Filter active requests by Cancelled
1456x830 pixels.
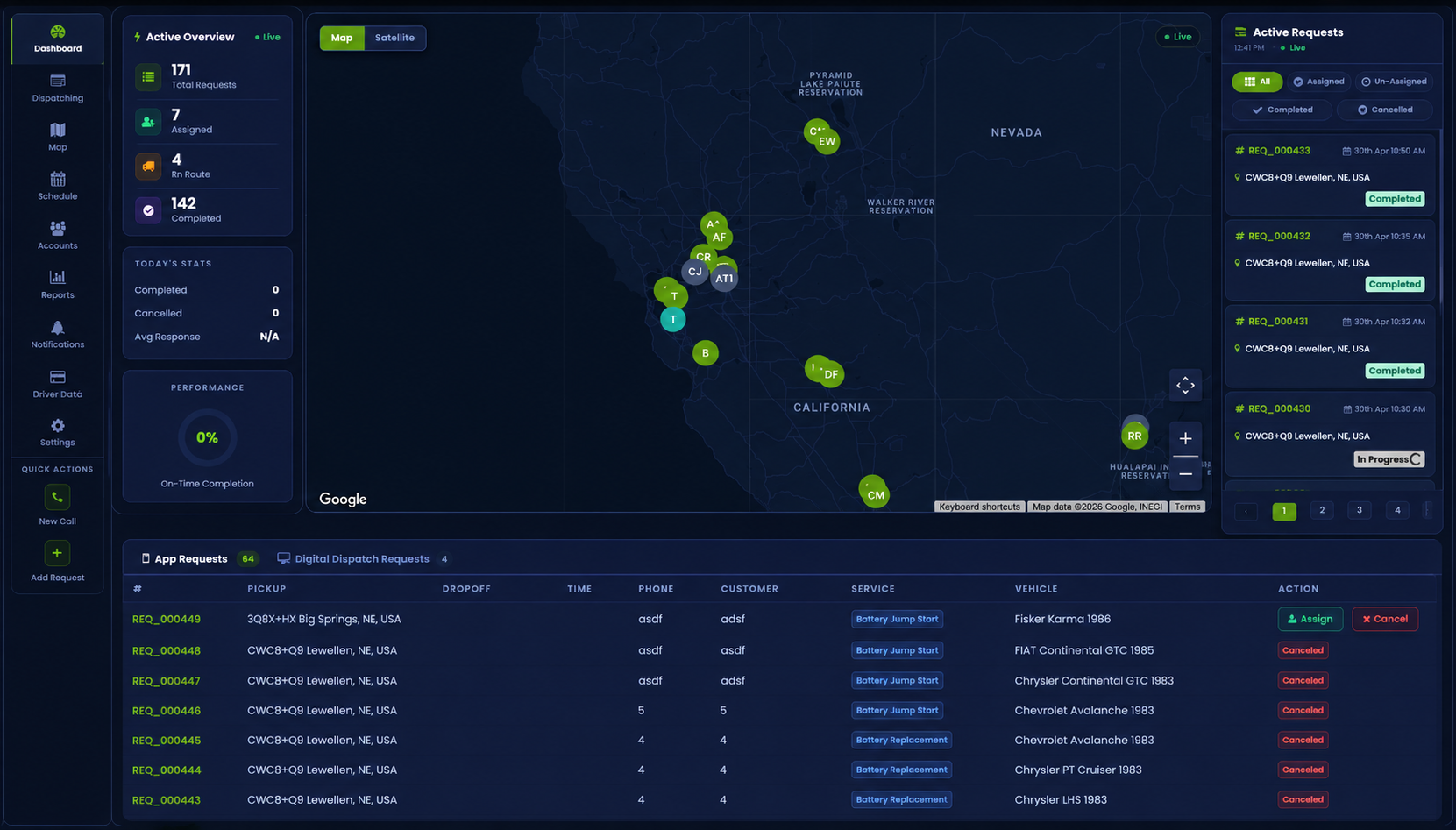point(1385,110)
